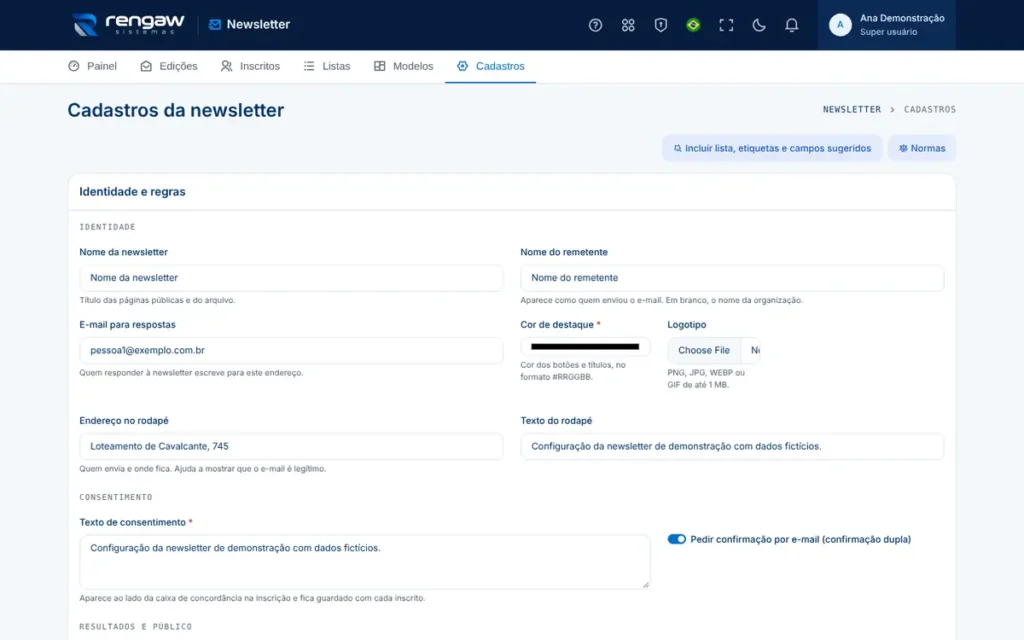Open the help question mark icon

[x=595, y=25]
